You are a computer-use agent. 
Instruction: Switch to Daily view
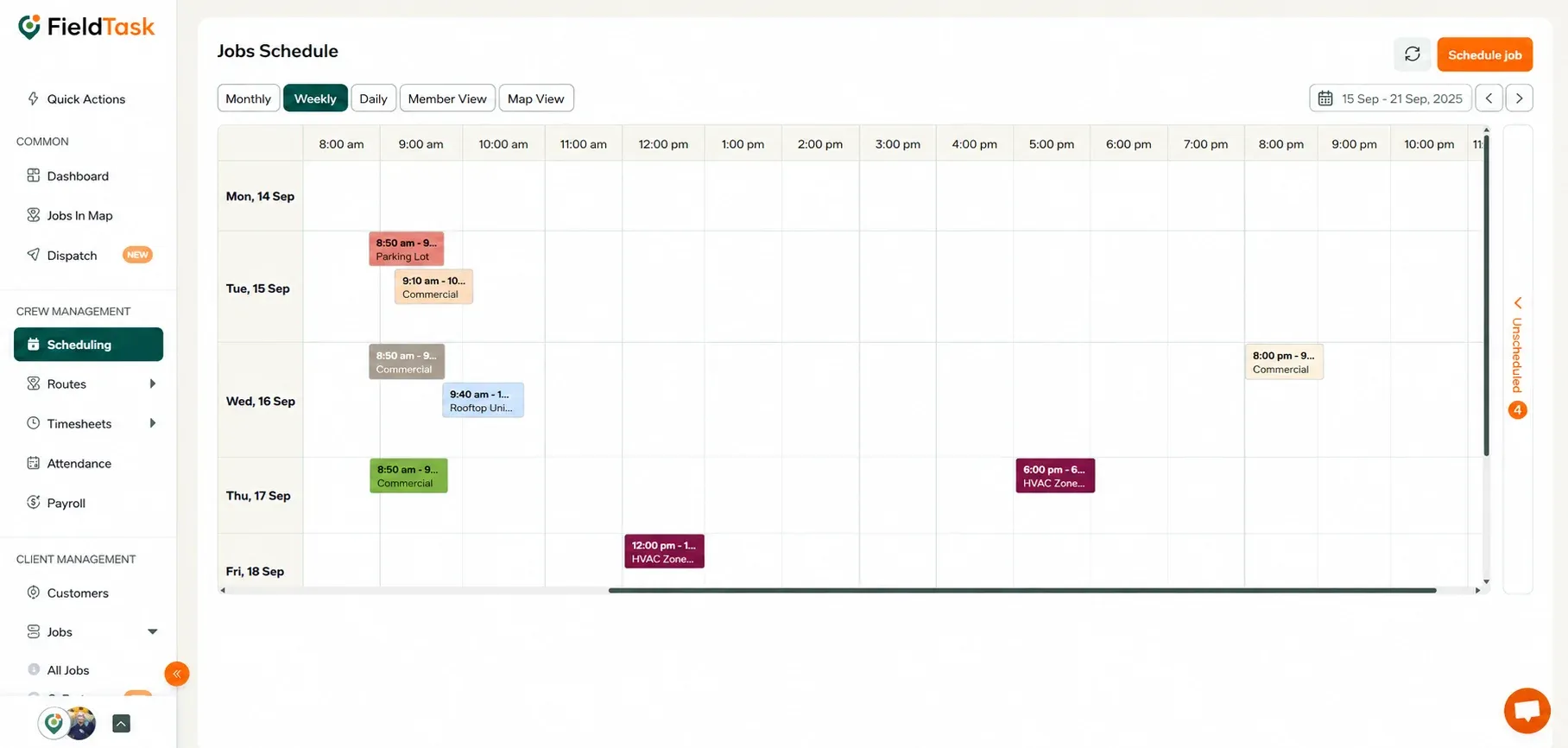pyautogui.click(x=373, y=98)
